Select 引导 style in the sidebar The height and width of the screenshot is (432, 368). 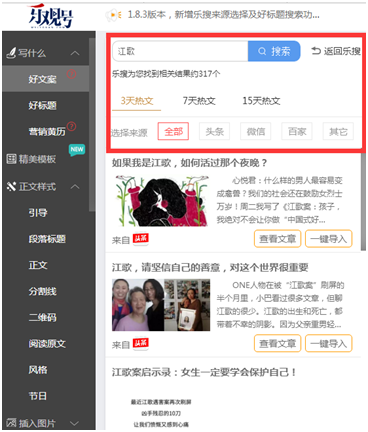[x=38, y=212]
